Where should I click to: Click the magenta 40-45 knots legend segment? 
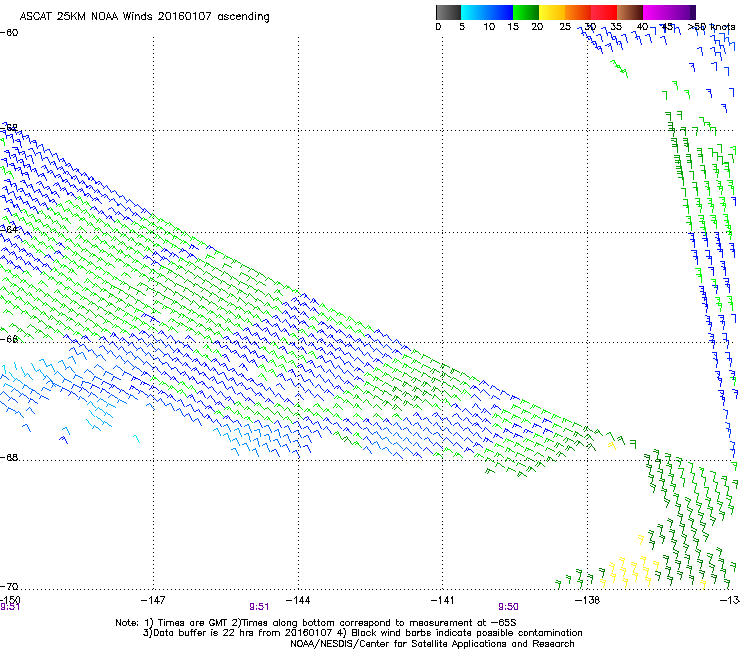tap(656, 12)
